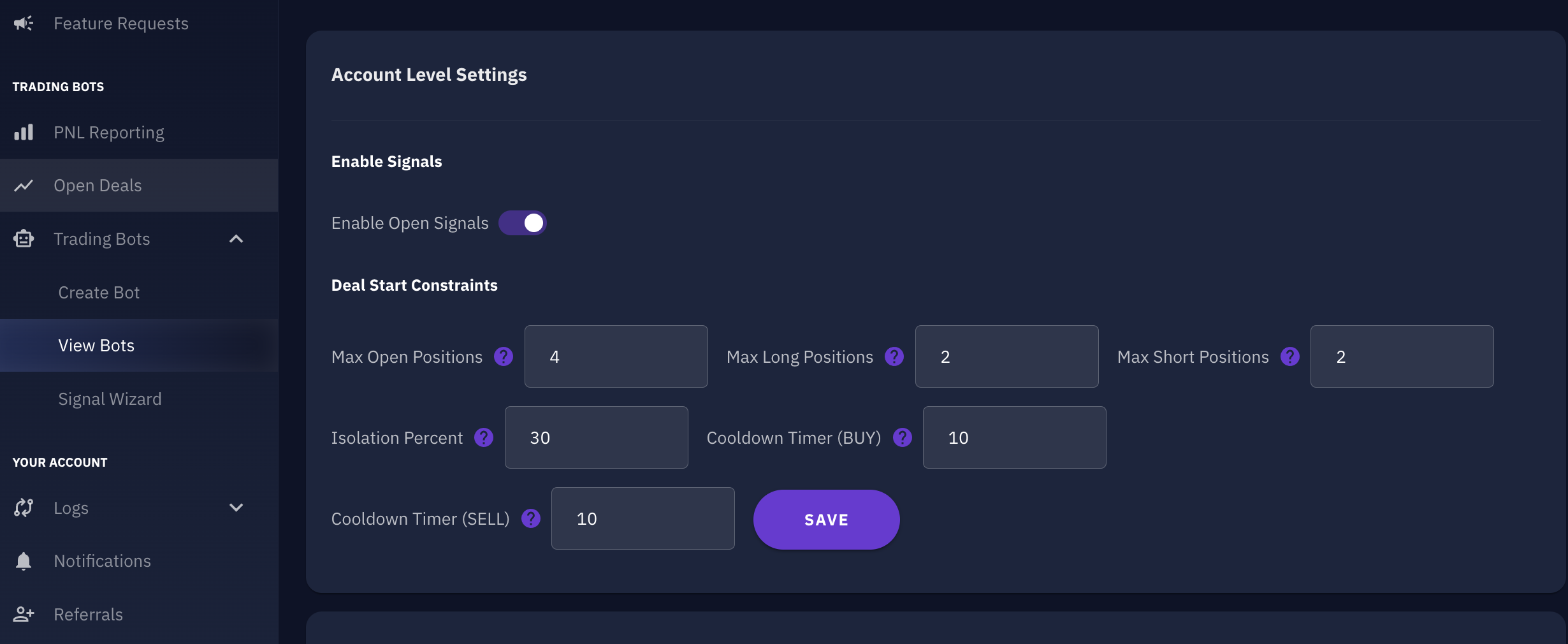Image resolution: width=1568 pixels, height=644 pixels.
Task: Collapse the Trading Bots submenu chevron
Action: (x=236, y=239)
